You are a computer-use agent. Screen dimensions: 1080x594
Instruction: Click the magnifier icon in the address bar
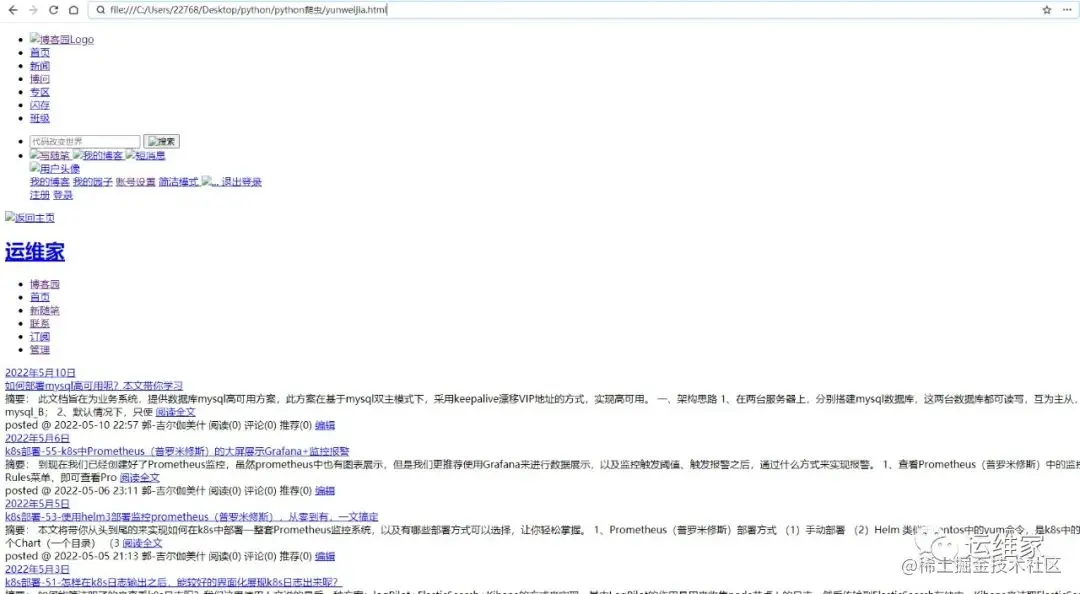coord(101,10)
